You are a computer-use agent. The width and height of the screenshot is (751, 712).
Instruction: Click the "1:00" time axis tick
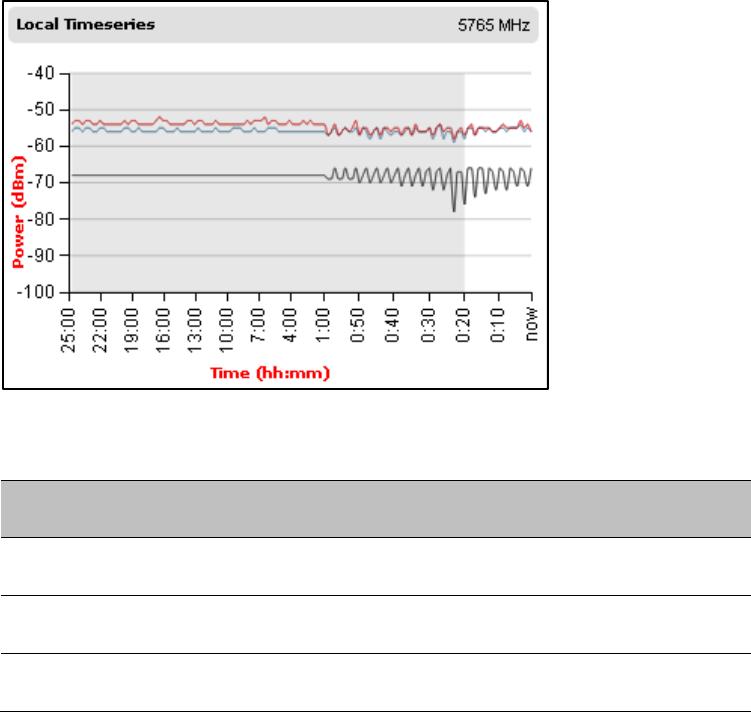tap(323, 326)
